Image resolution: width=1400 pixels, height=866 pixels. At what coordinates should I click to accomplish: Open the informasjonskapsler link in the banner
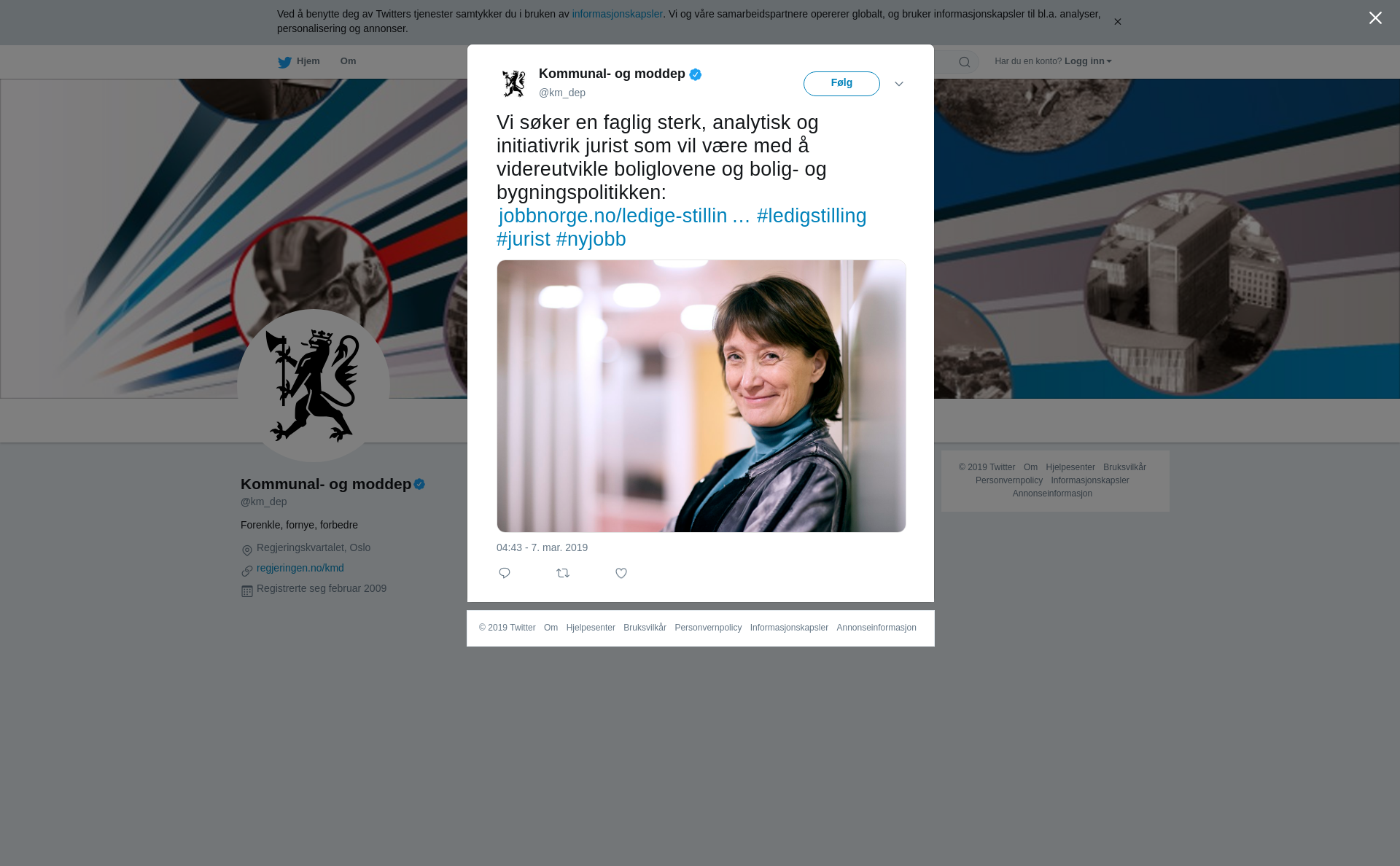pyautogui.click(x=617, y=14)
